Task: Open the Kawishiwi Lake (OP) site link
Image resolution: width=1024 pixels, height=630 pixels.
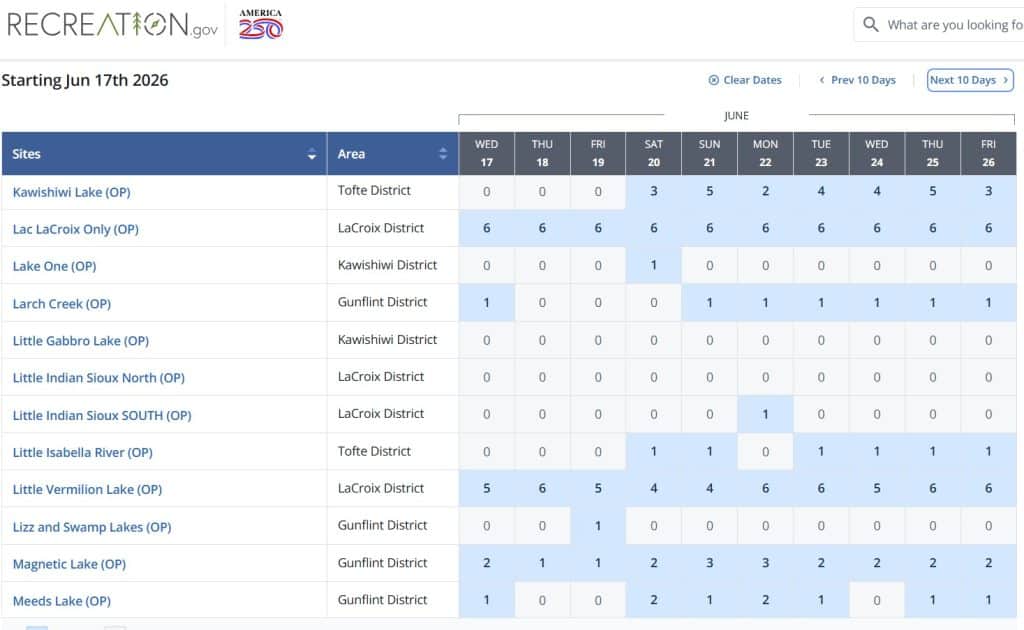Action: pos(71,192)
